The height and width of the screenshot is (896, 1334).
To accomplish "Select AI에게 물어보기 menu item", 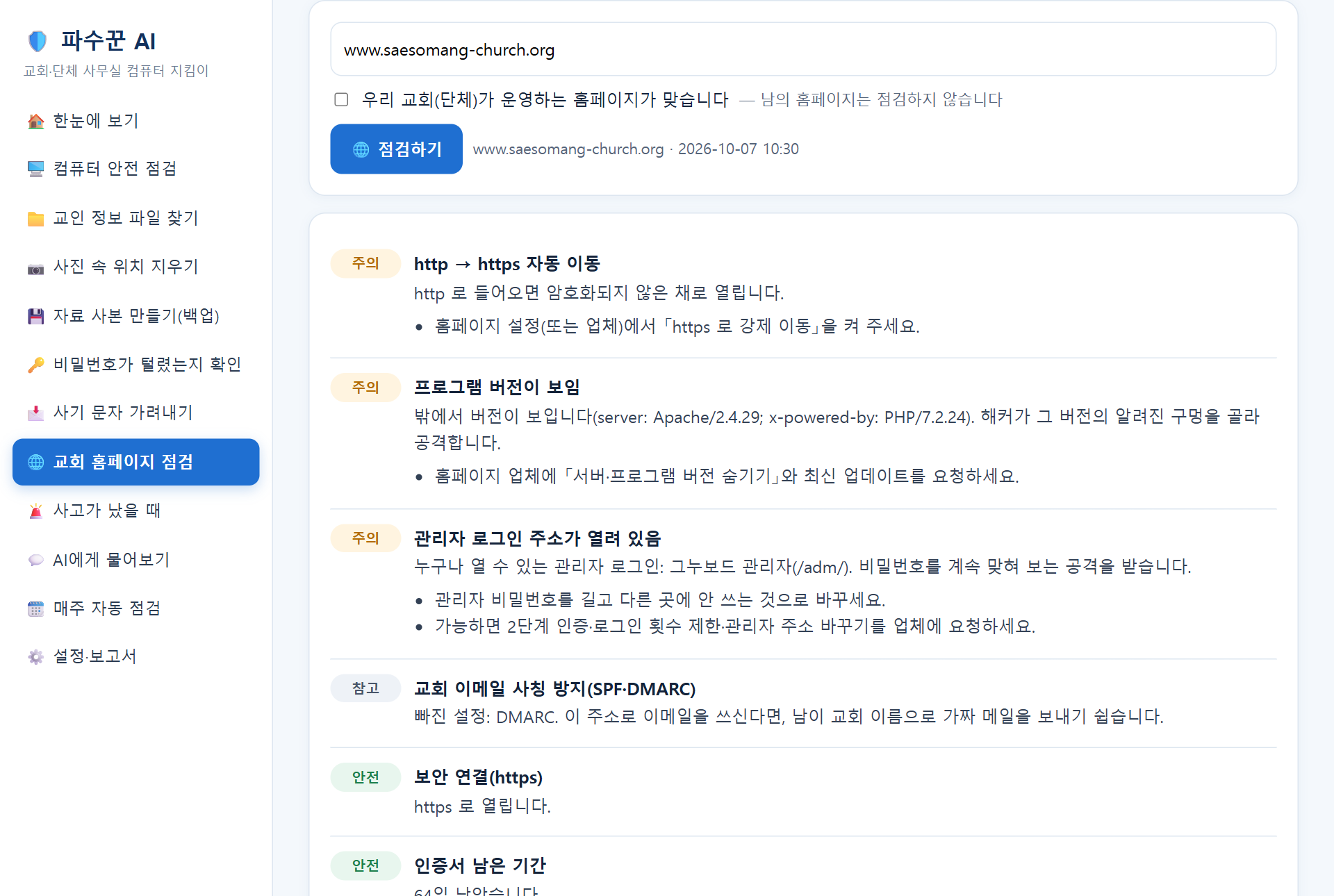I will click(136, 560).
